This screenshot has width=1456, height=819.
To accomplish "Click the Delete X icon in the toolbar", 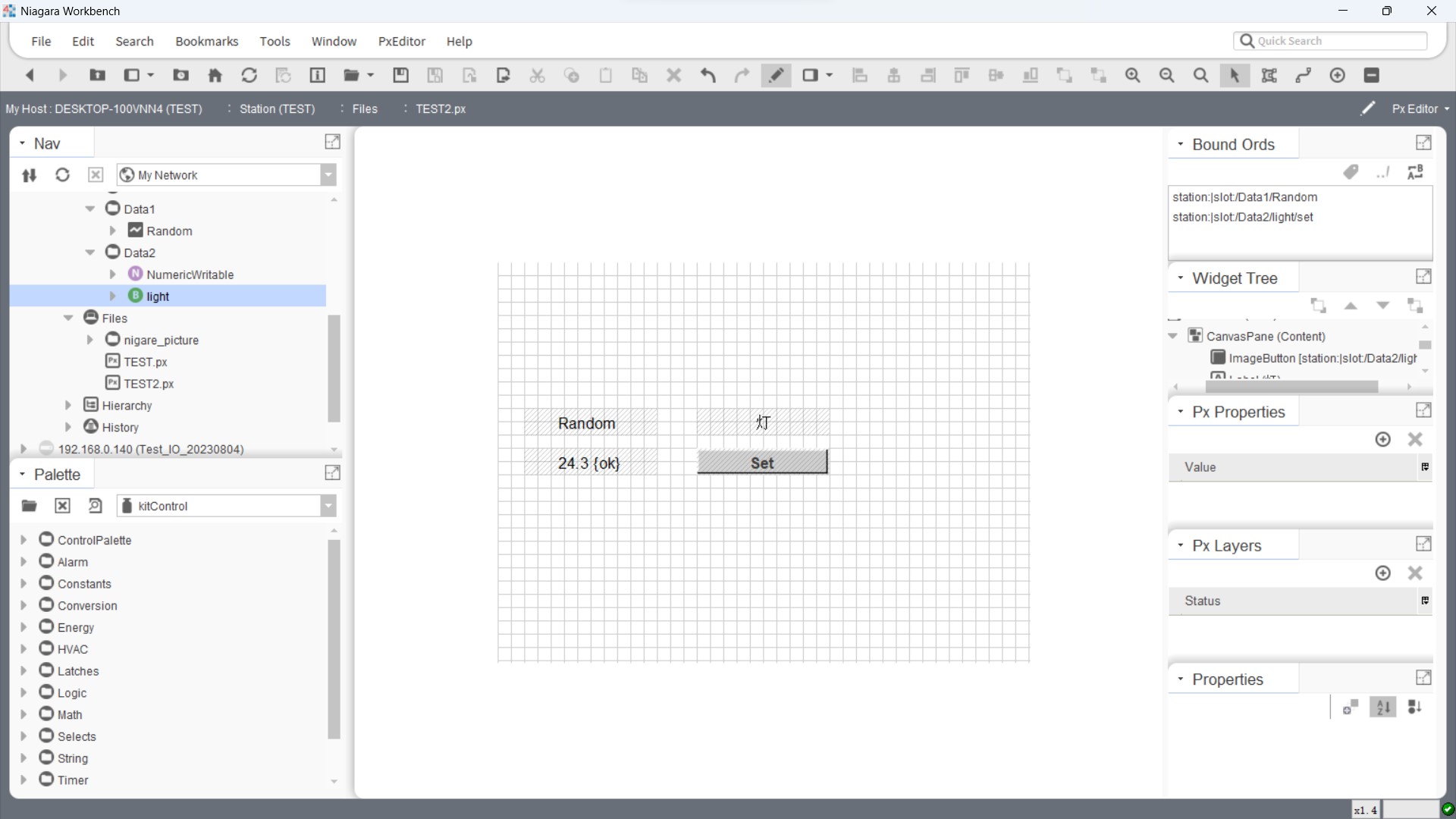I will (x=673, y=75).
